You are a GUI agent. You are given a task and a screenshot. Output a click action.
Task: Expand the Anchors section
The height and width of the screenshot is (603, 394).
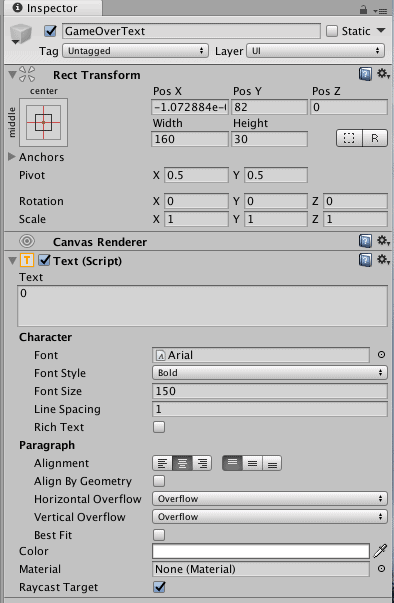tap(12, 157)
